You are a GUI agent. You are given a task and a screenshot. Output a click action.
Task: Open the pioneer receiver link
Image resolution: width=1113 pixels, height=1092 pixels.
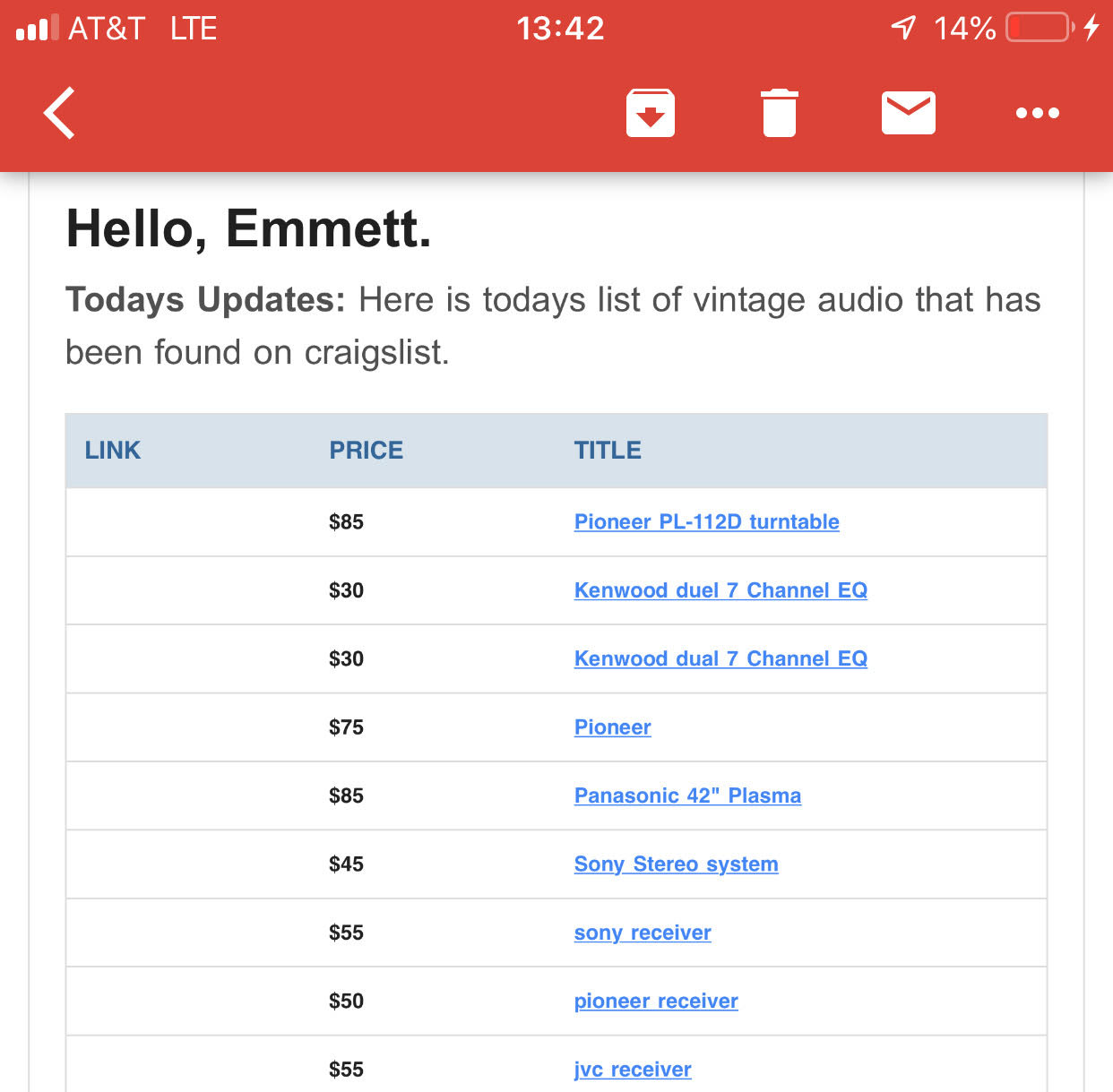tap(656, 1002)
